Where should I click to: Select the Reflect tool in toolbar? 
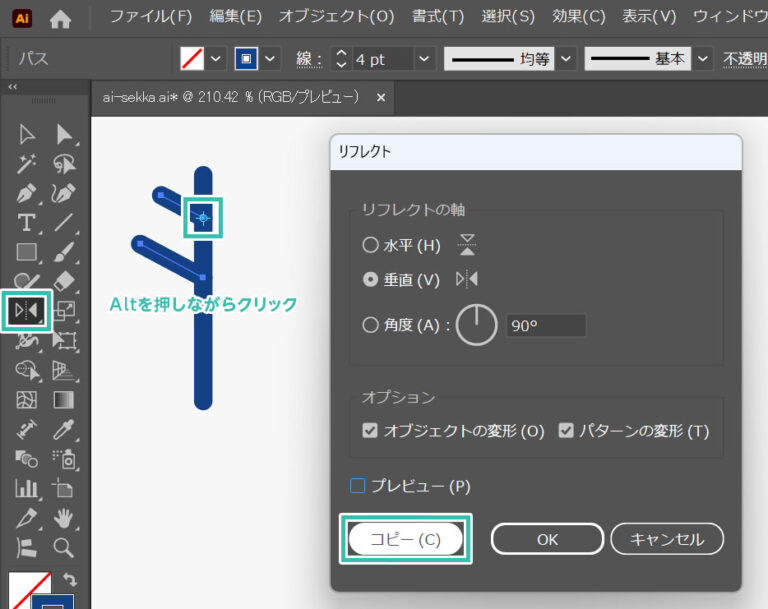pyautogui.click(x=26, y=311)
